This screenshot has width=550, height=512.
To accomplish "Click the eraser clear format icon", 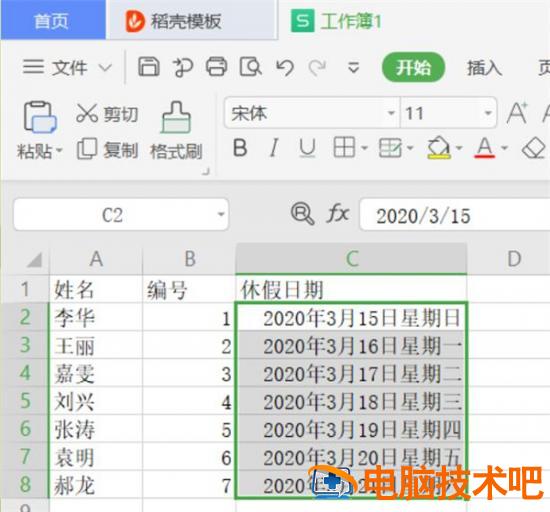I will tap(534, 148).
